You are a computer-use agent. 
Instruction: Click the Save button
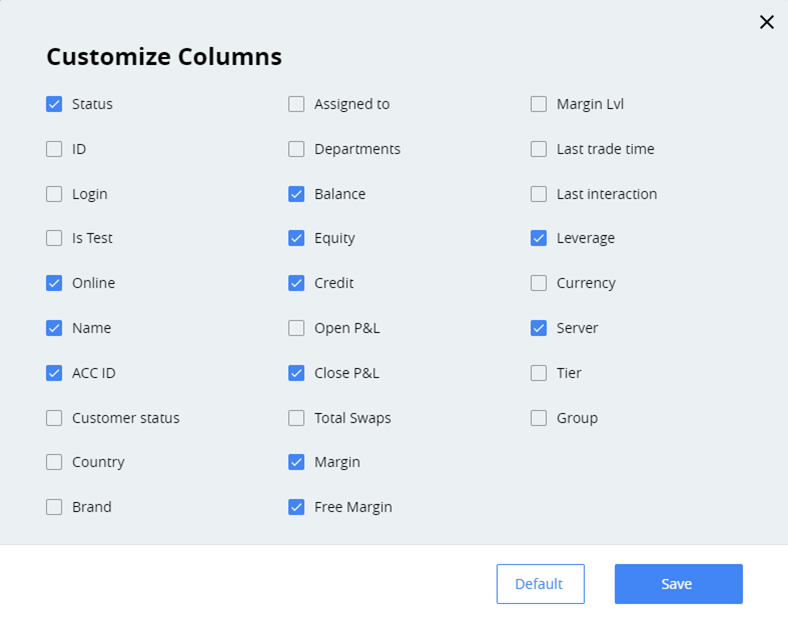[x=678, y=584]
